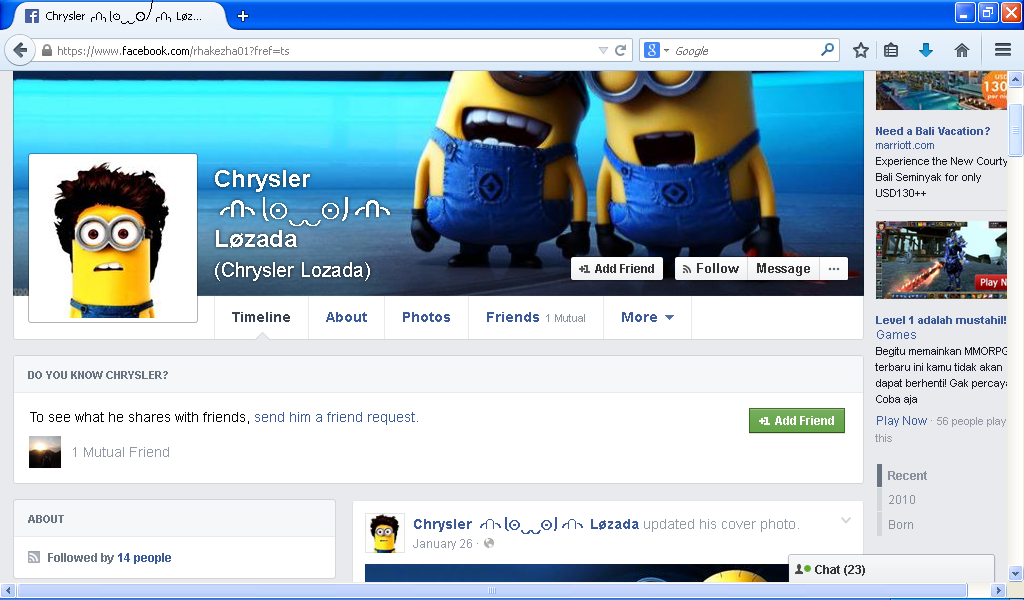Click the browser back arrow button
The image size is (1024, 600).
20,50
